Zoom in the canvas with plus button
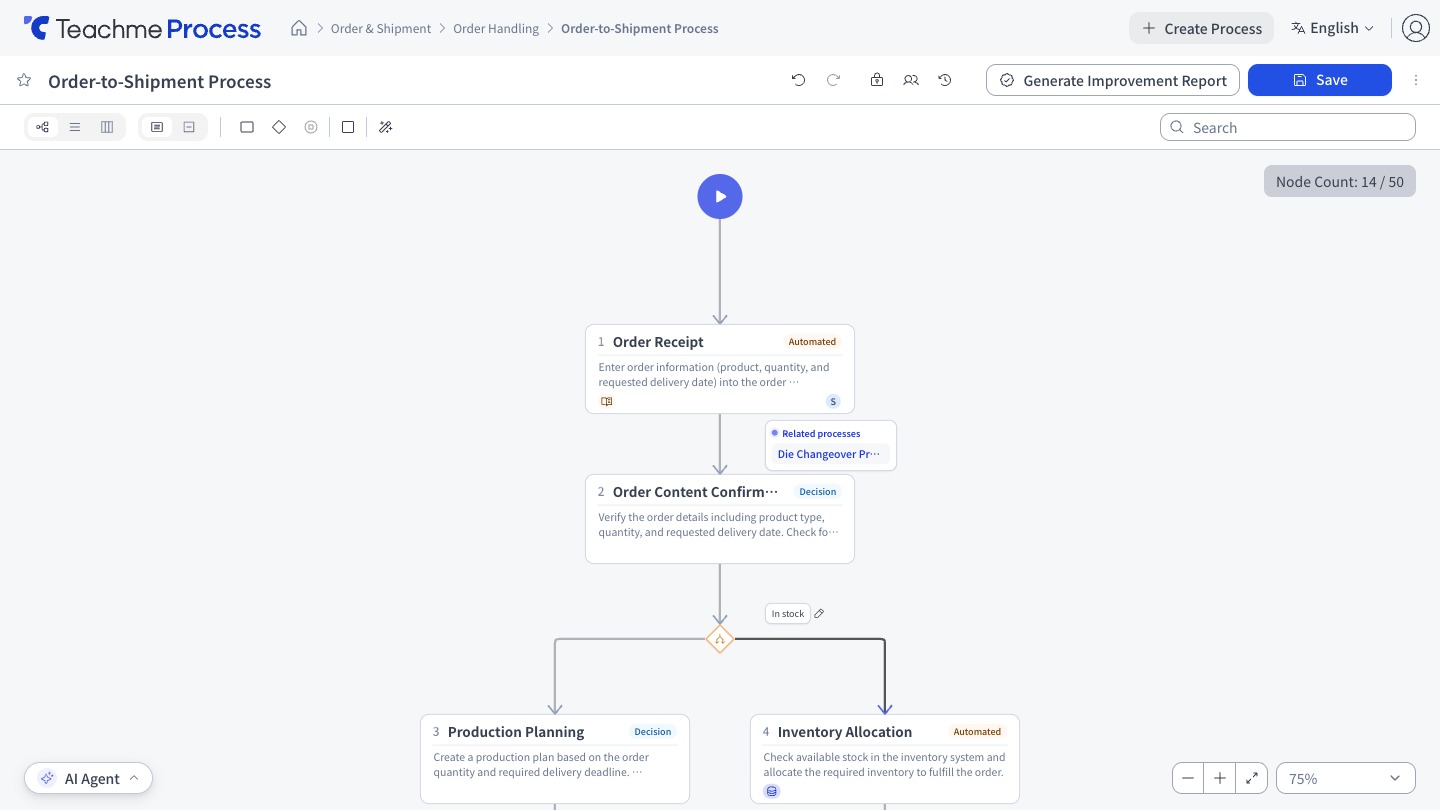Viewport: 1440px width, 810px height. (1220, 778)
